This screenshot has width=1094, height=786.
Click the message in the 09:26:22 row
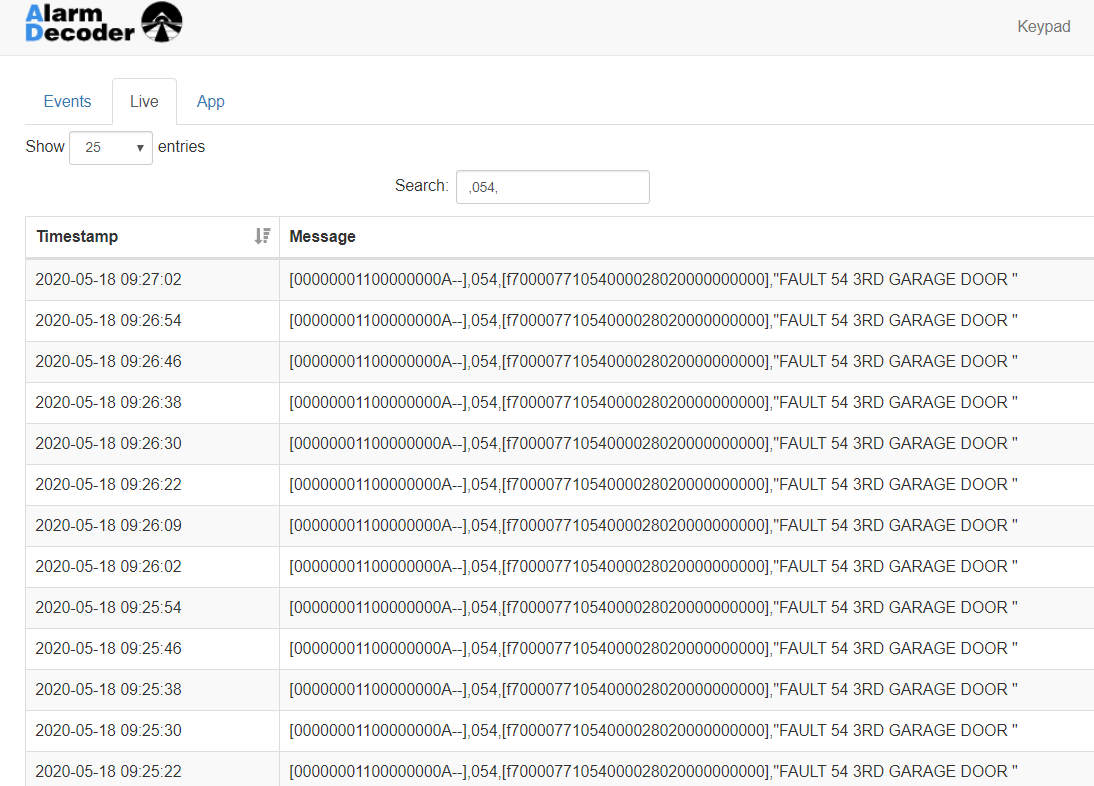[653, 484]
